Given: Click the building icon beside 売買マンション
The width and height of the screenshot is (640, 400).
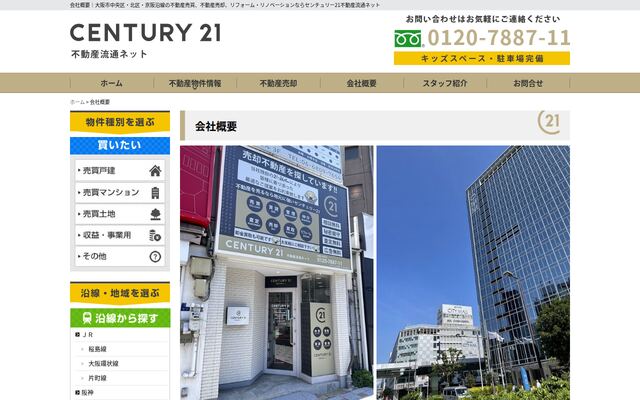Looking at the screenshot, I should coord(155,192).
